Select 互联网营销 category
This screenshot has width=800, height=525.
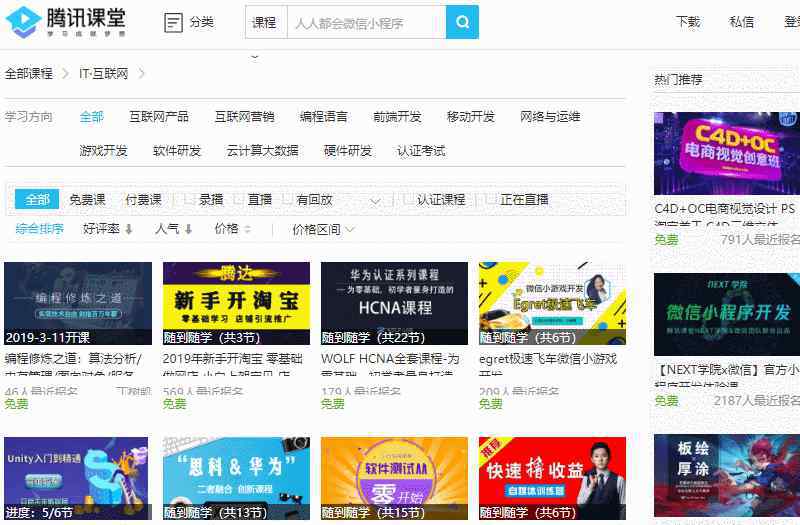244,117
